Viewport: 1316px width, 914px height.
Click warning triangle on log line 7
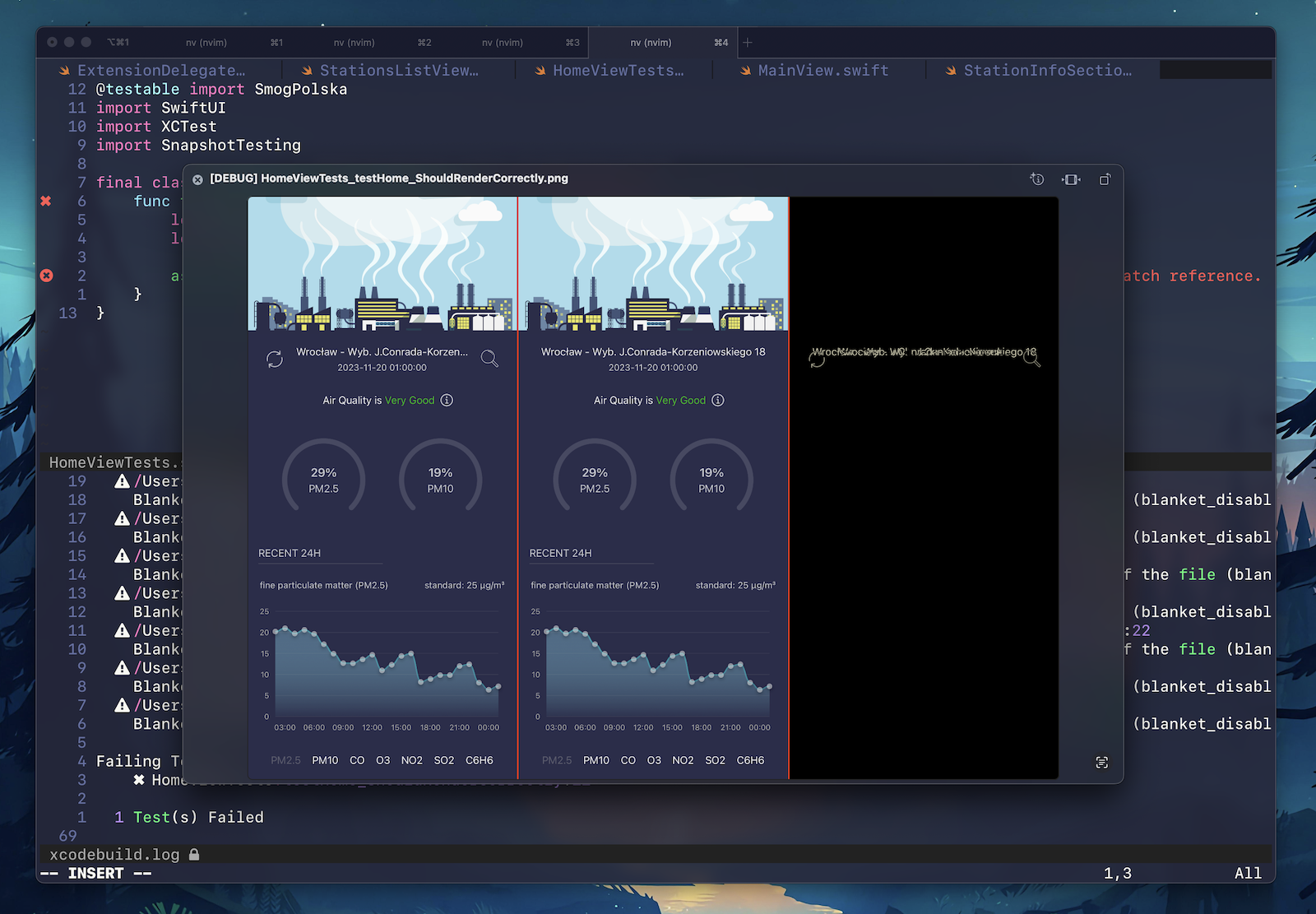[x=123, y=705]
